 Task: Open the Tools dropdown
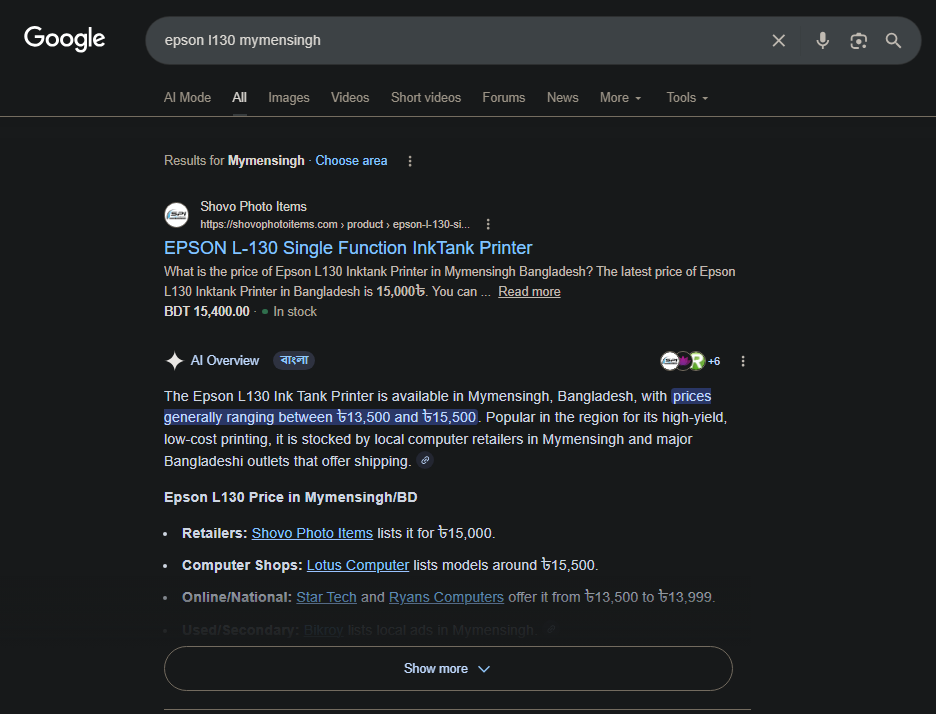[x=687, y=98]
